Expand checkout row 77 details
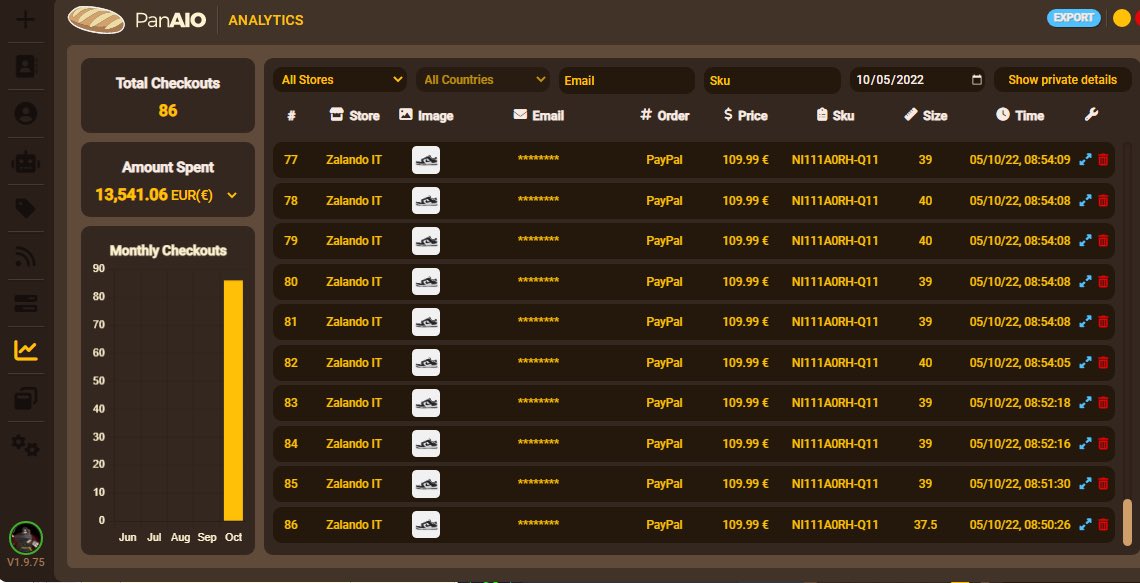Screen dimensions: 1140x583 click(x=1085, y=160)
